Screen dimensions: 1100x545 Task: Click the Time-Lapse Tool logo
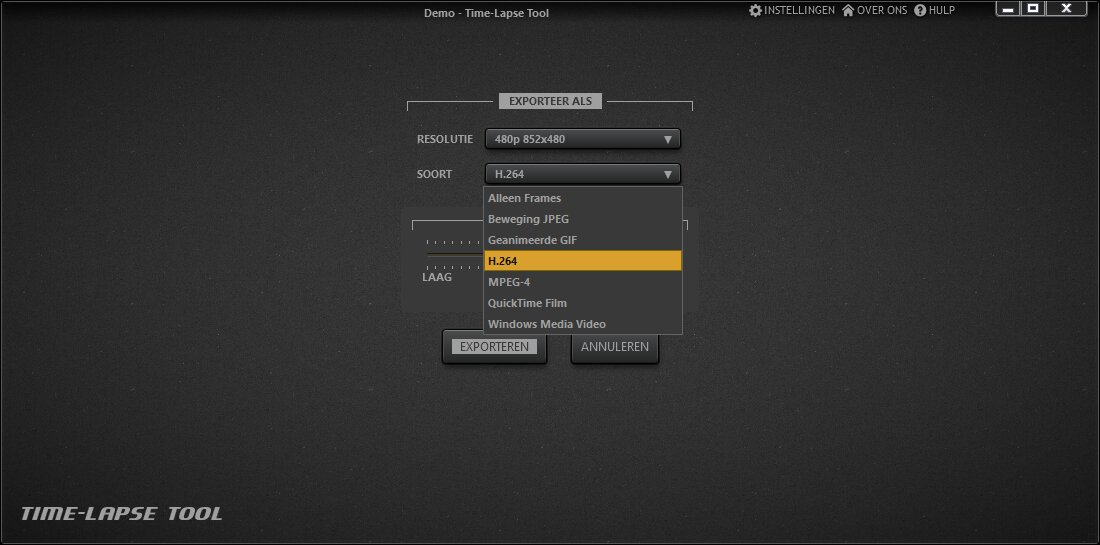click(122, 514)
